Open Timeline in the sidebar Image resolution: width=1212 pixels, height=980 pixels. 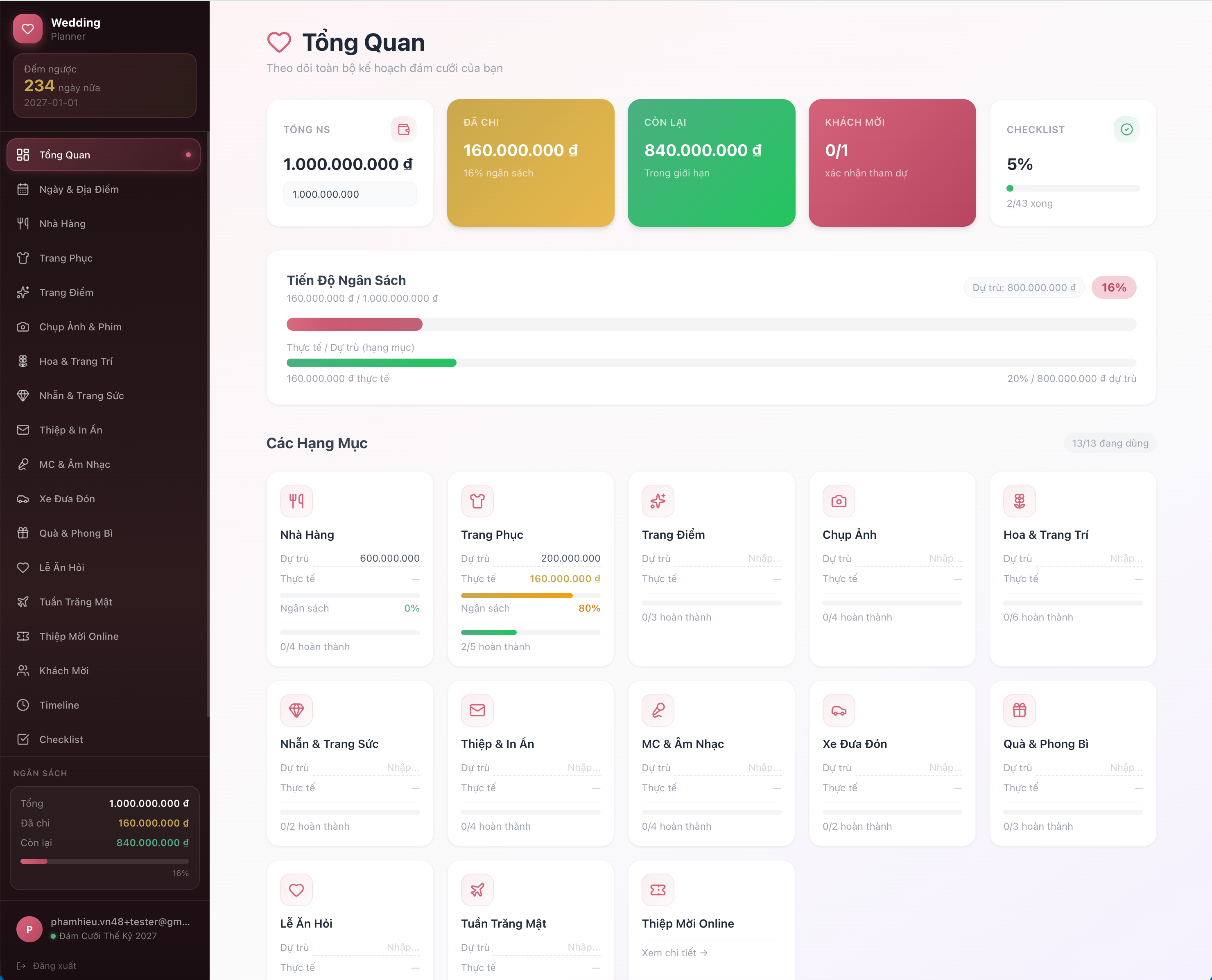[x=103, y=705]
